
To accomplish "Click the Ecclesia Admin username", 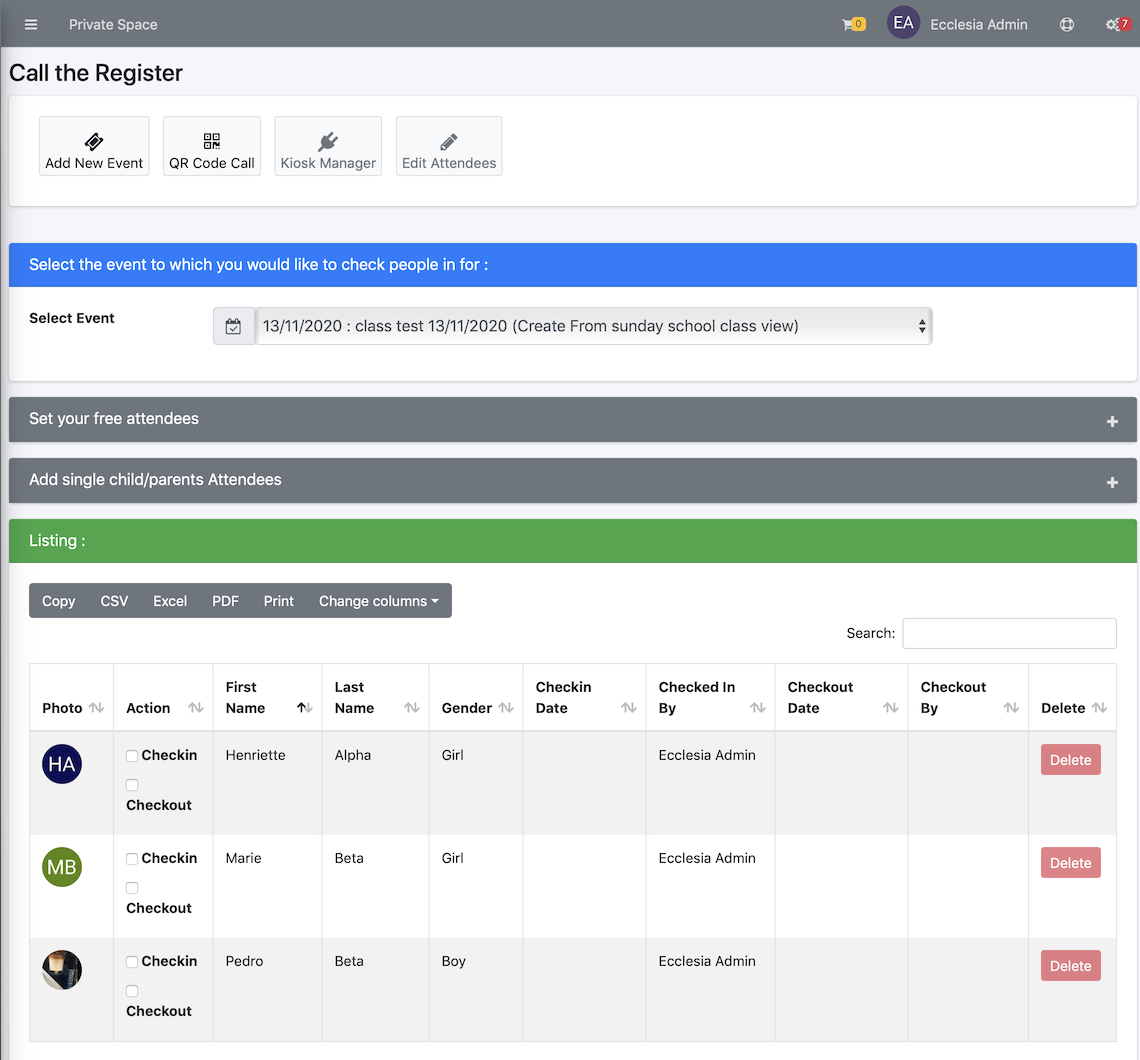I will point(979,25).
